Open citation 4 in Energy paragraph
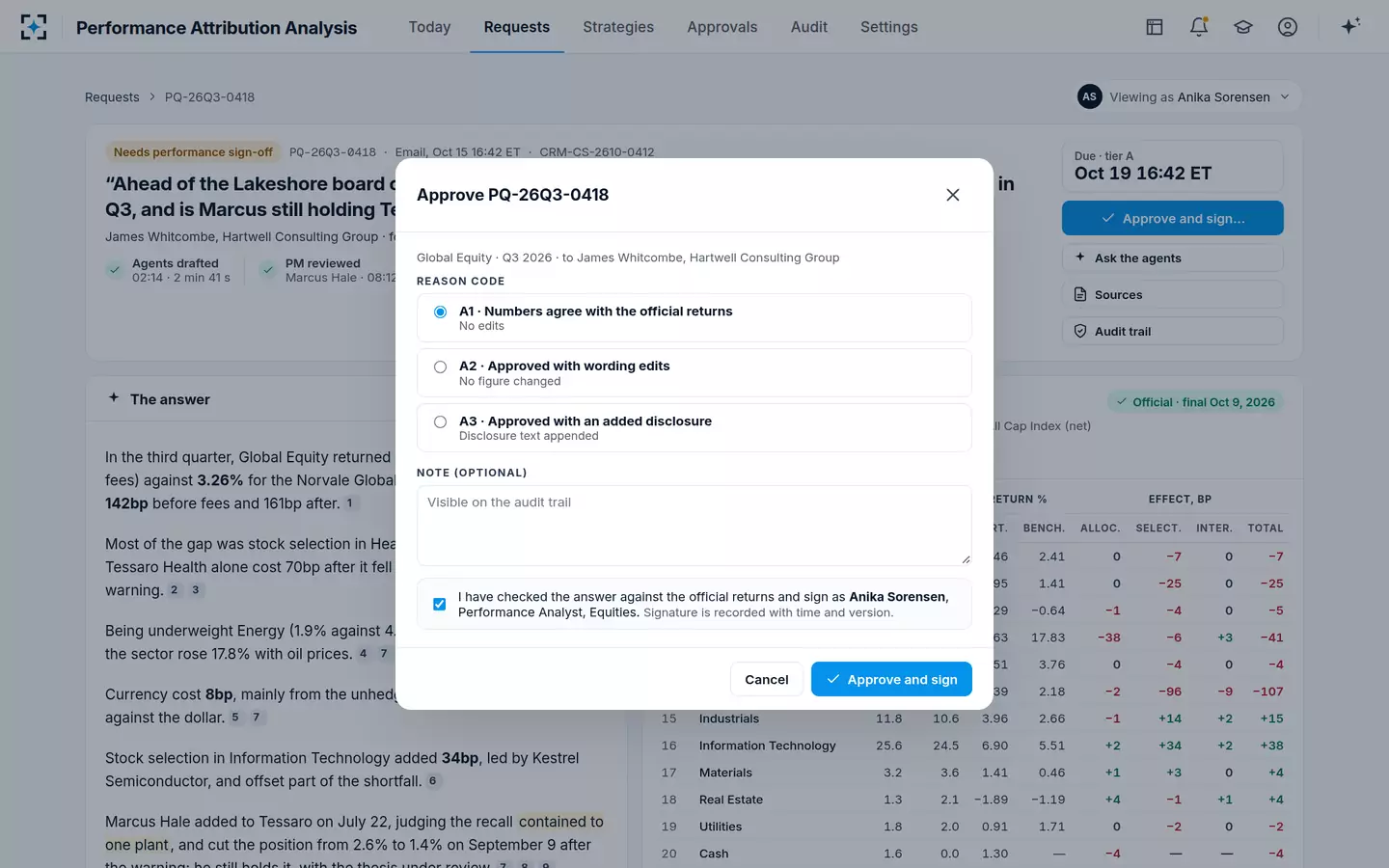Viewport: 1389px width, 868px height. click(363, 654)
